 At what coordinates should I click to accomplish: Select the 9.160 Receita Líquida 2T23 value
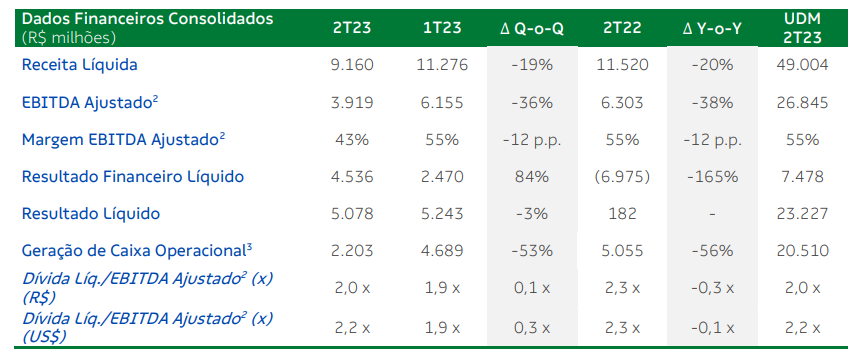click(x=352, y=65)
